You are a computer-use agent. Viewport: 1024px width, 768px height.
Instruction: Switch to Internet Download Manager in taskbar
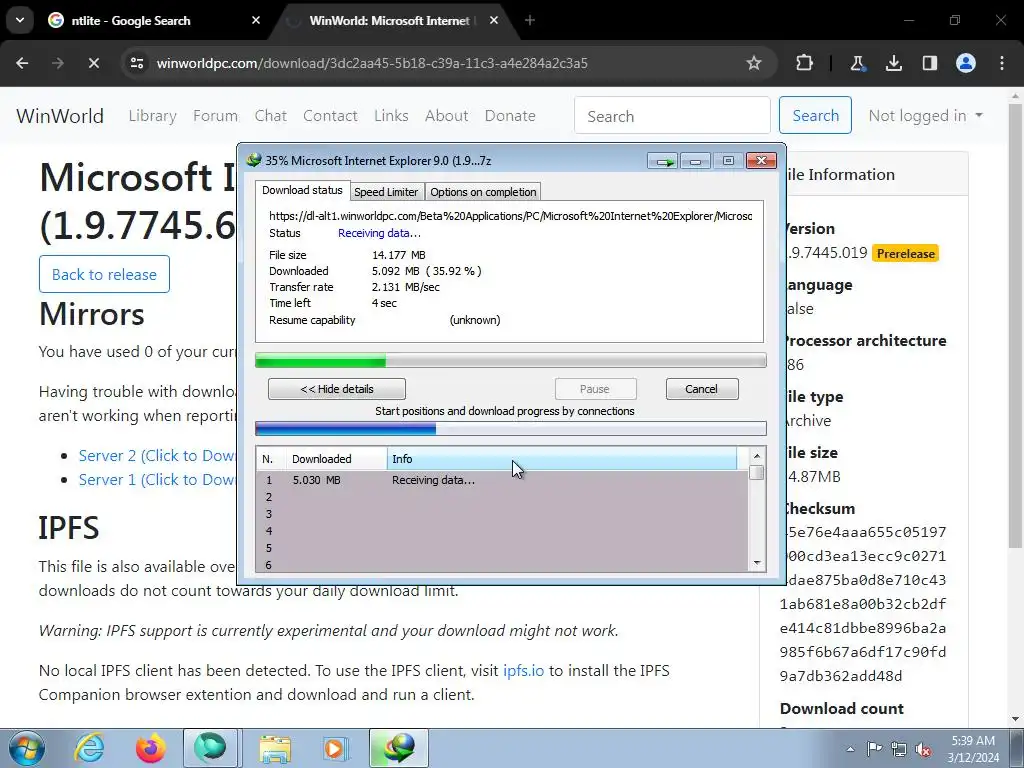pos(399,748)
